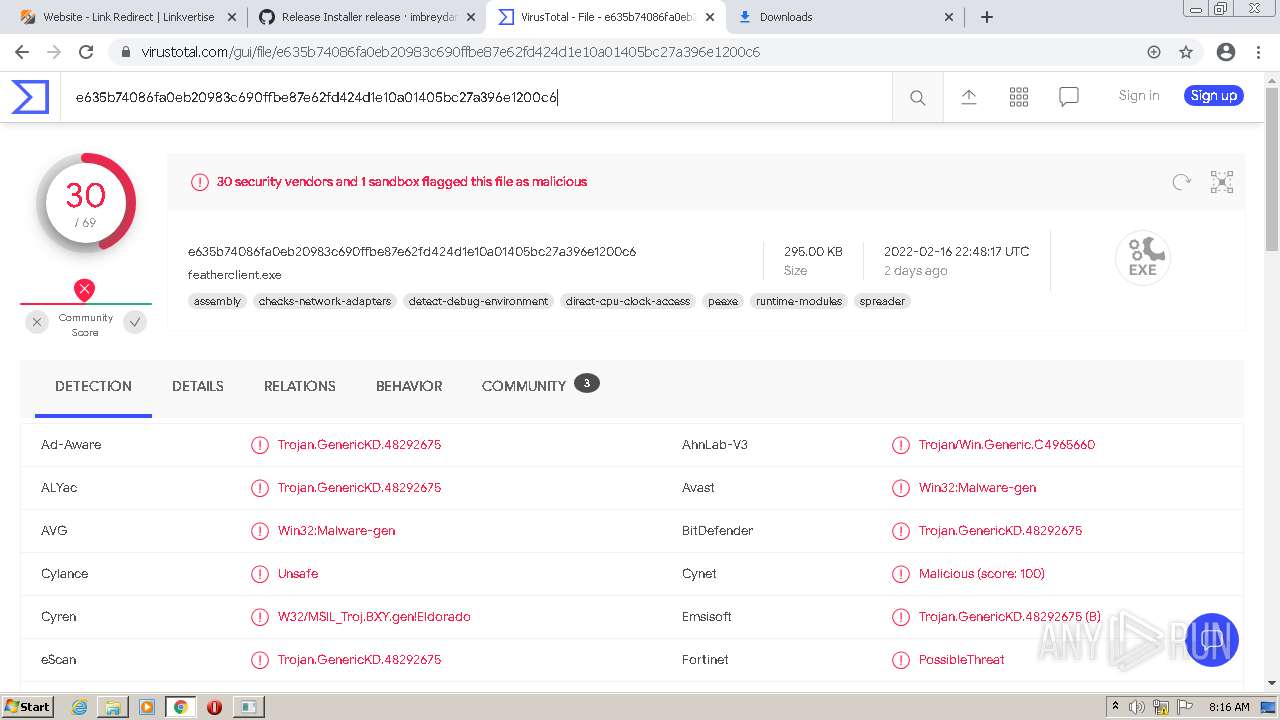This screenshot has width=1280, height=720.
Task: Show hidden system tray icons
Action: [x=1115, y=707]
